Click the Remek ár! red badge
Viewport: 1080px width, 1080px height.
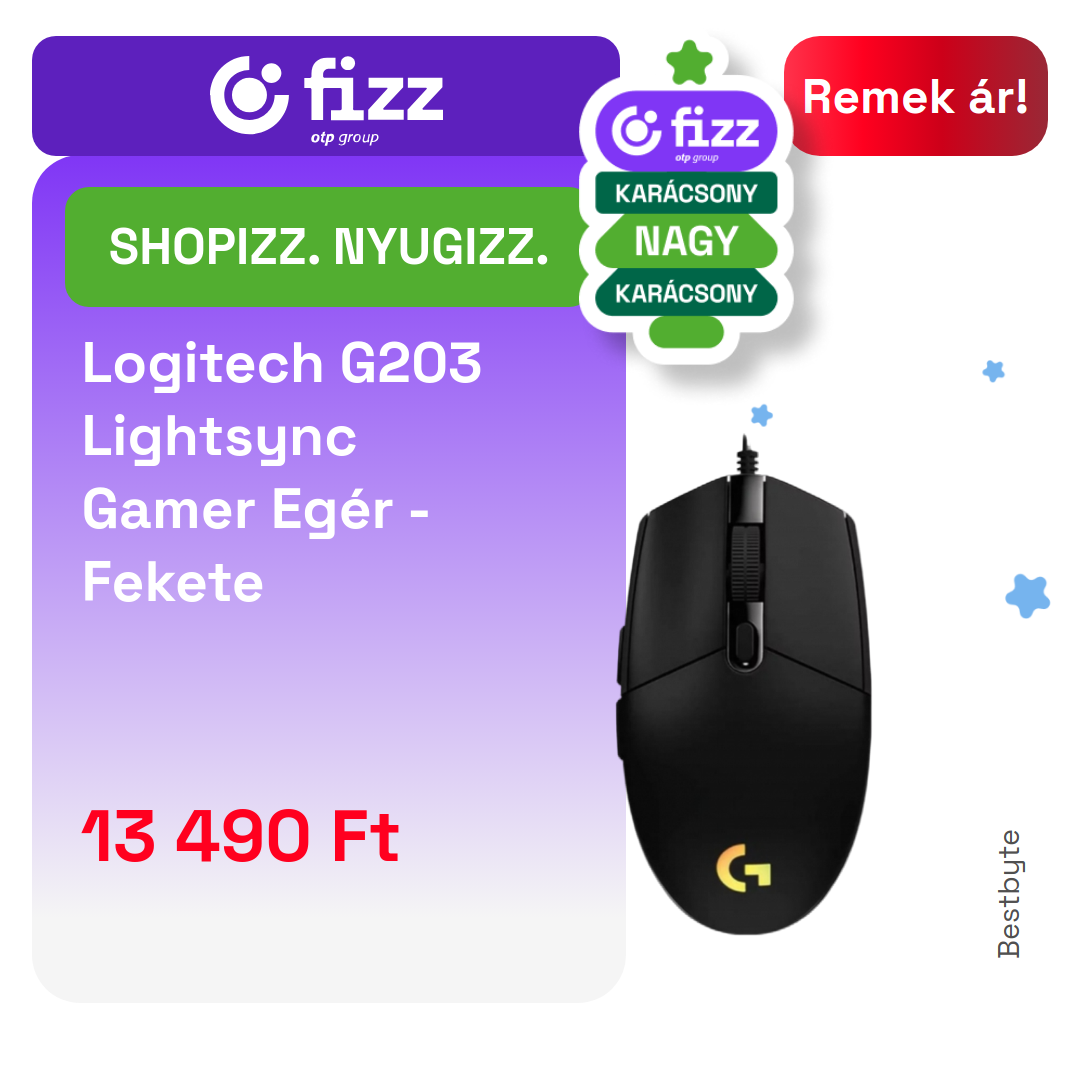click(915, 96)
